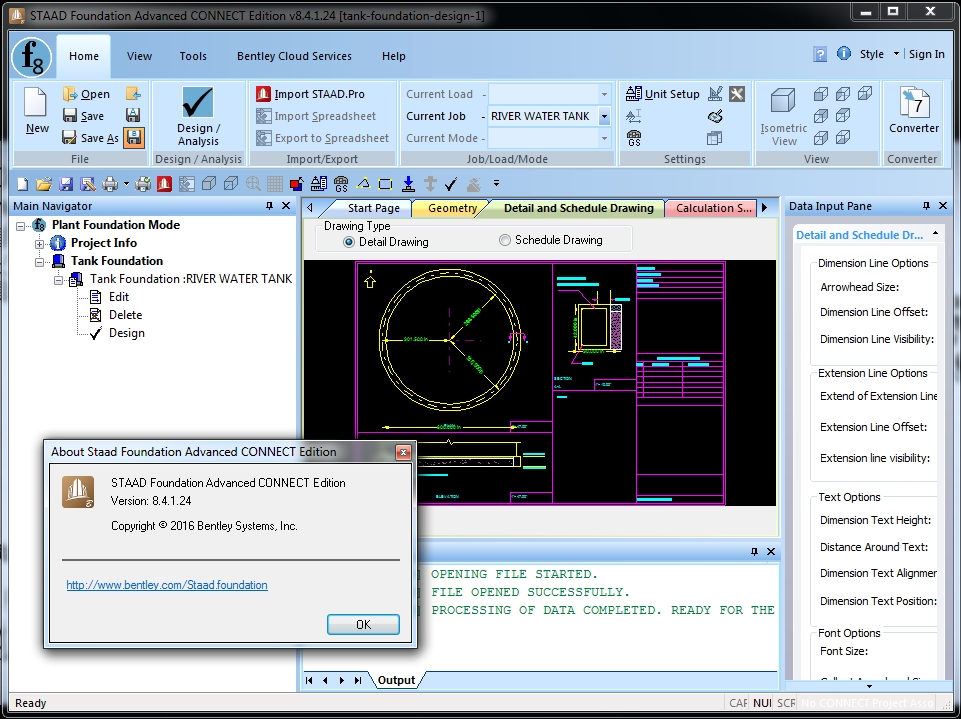This screenshot has width=961, height=719.
Task: Click the Output tab at pane bottom
Action: pyautogui.click(x=396, y=680)
